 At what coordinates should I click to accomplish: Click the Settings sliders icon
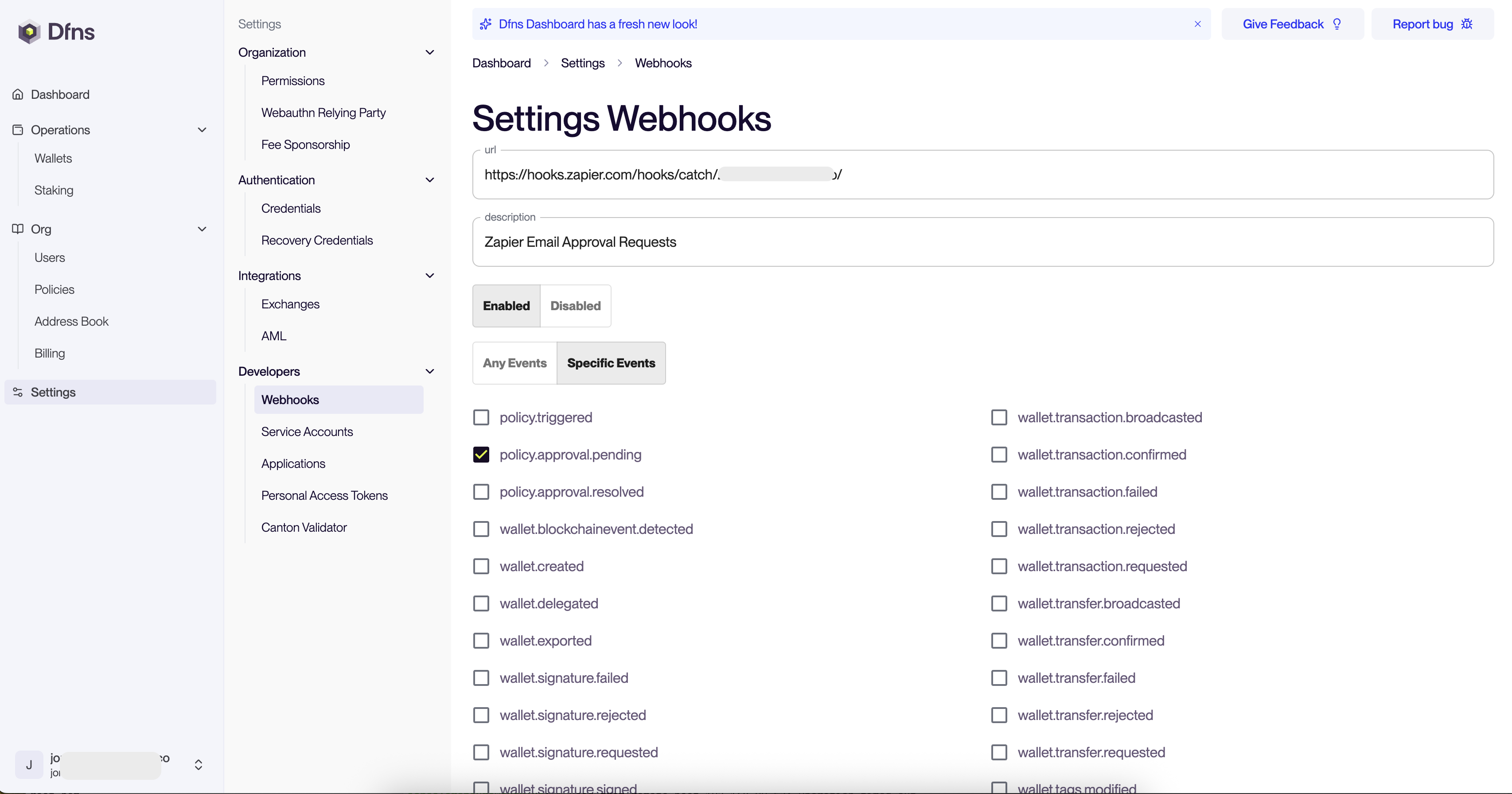click(18, 392)
